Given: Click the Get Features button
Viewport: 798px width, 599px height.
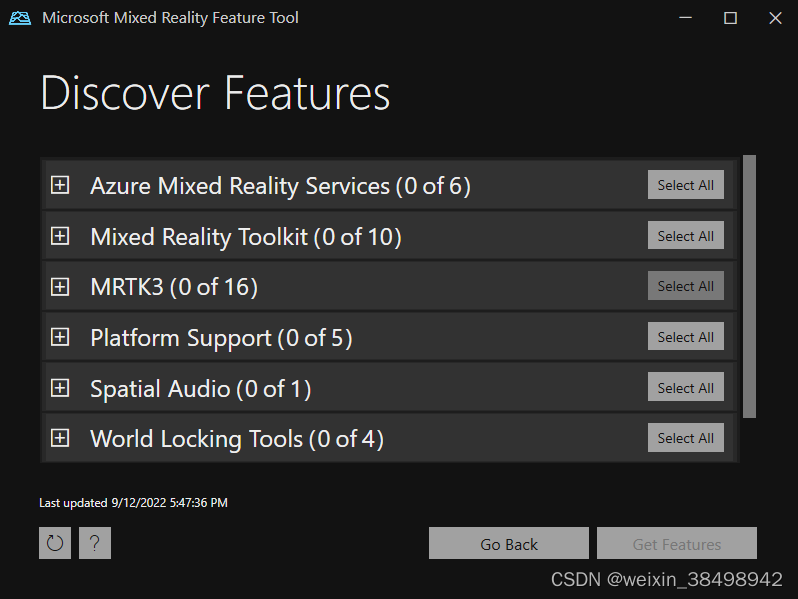Looking at the screenshot, I should (677, 543).
